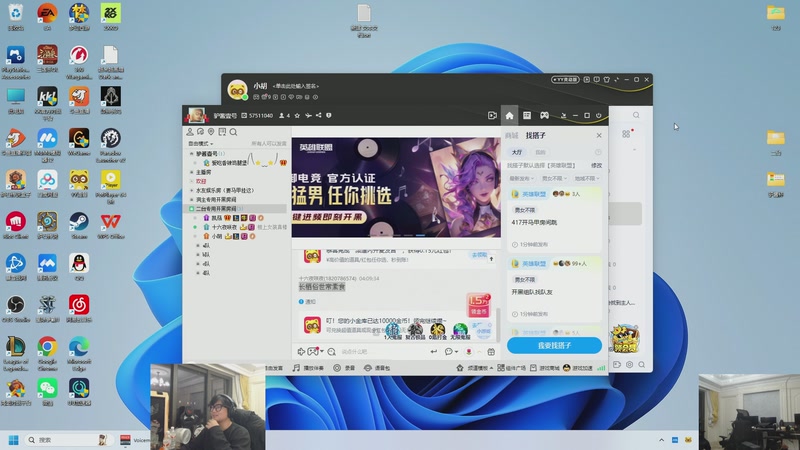The width and height of the screenshot is (800, 450).
Task: Select the 大厅 sub-tab
Action: pos(517,152)
